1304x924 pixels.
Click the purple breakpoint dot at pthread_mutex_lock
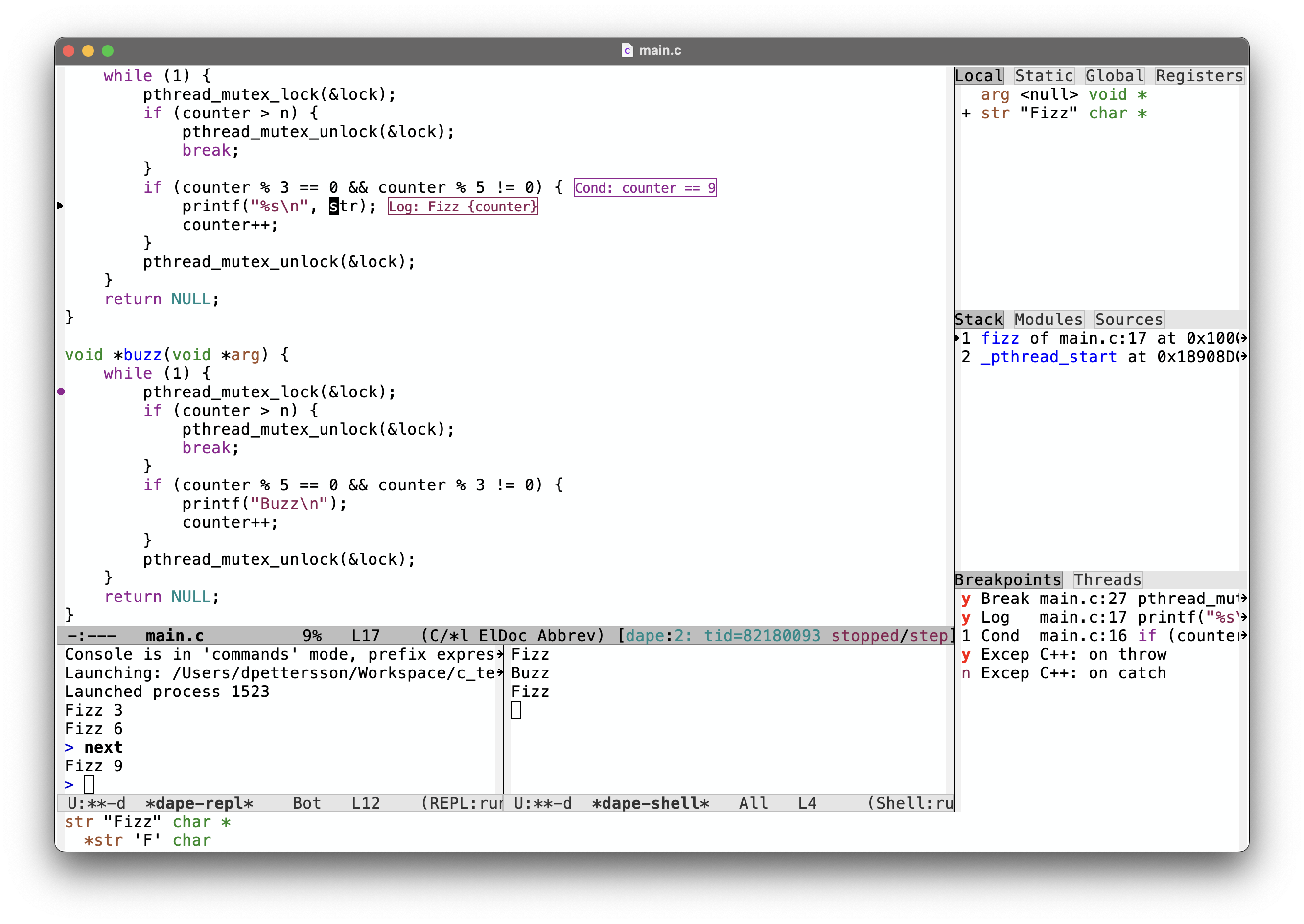click(x=61, y=392)
